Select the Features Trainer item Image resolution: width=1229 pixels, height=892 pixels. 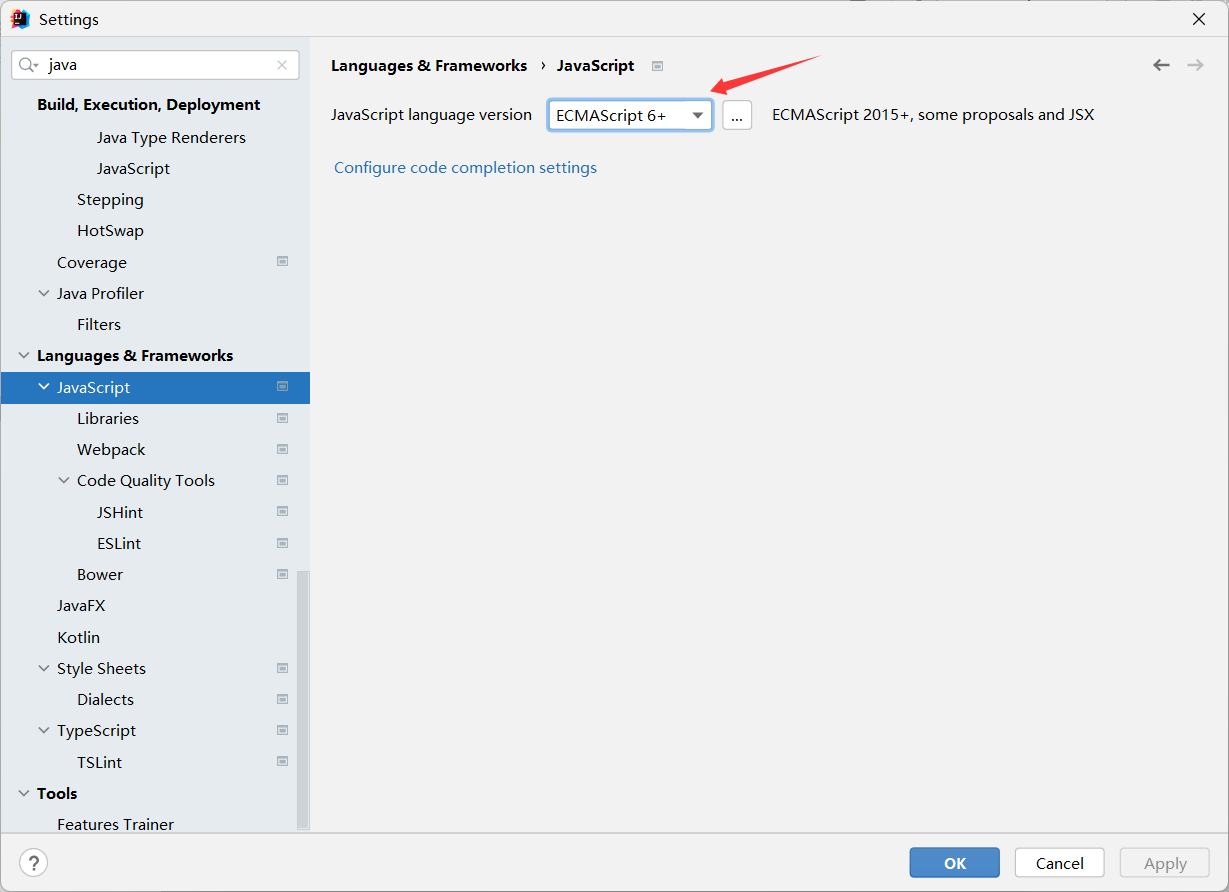(115, 824)
